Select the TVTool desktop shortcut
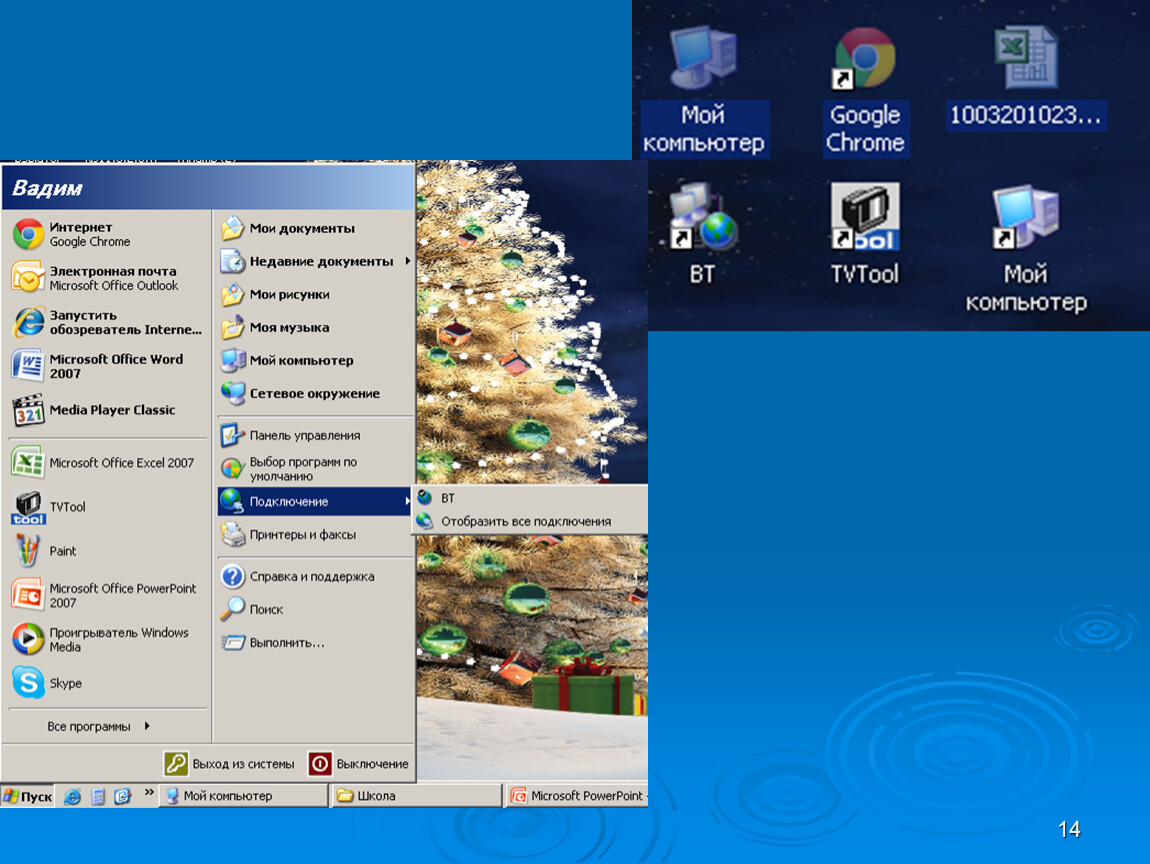This screenshot has height=864, width=1150. tap(865, 235)
